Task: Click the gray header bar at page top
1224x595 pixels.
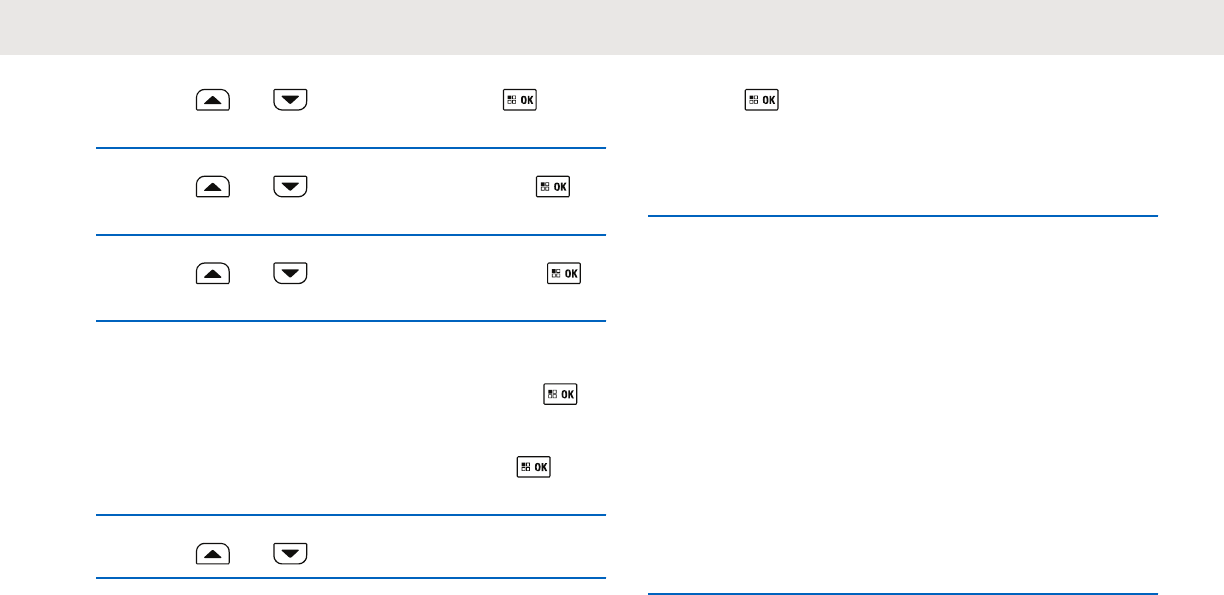Action: (x=612, y=27)
